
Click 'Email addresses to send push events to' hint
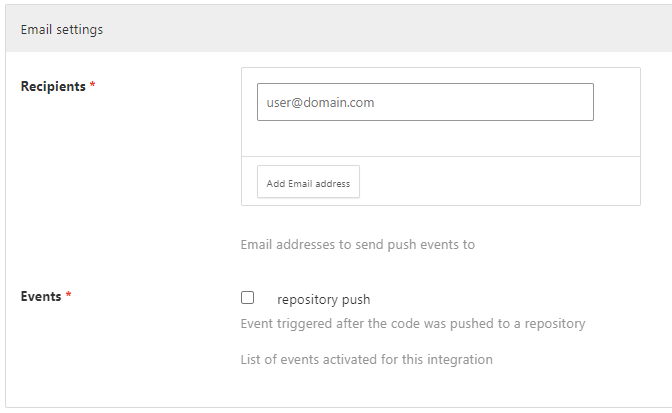coord(357,244)
